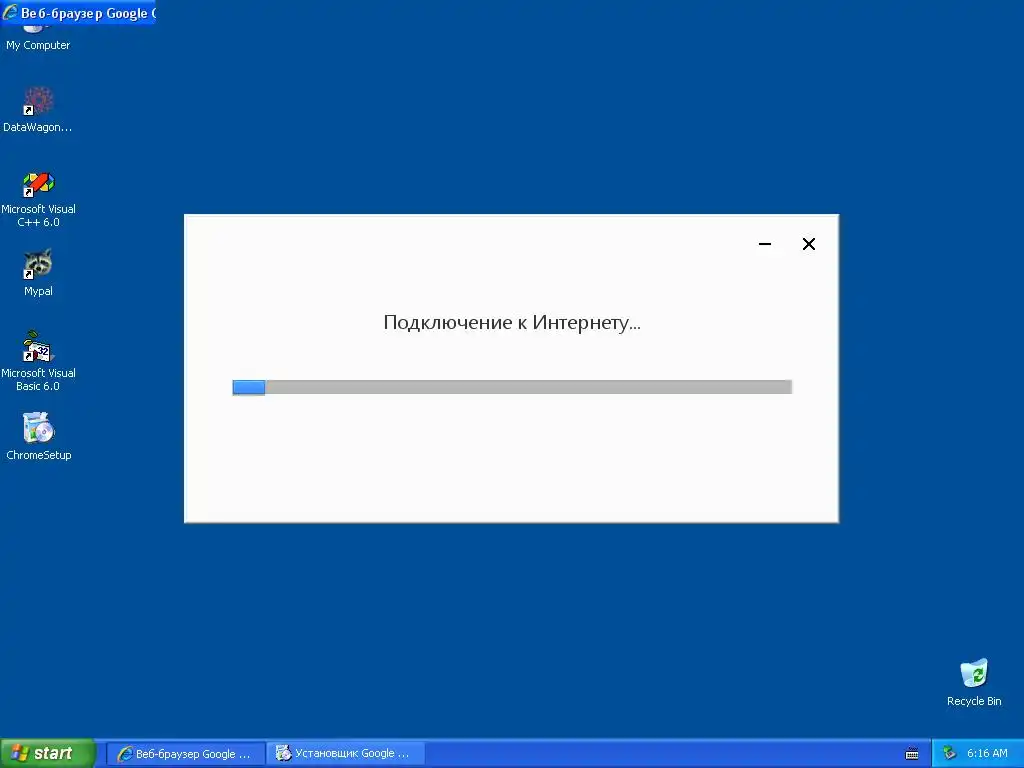Switch to 'Веб-браузер Google' taskbar window
Screen dimensions: 1024x768
[185, 754]
